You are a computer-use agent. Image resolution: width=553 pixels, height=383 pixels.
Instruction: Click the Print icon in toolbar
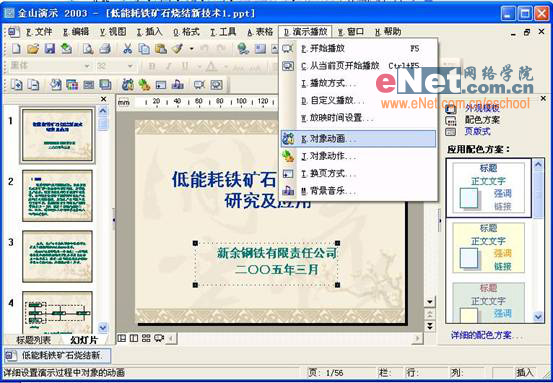click(x=105, y=49)
